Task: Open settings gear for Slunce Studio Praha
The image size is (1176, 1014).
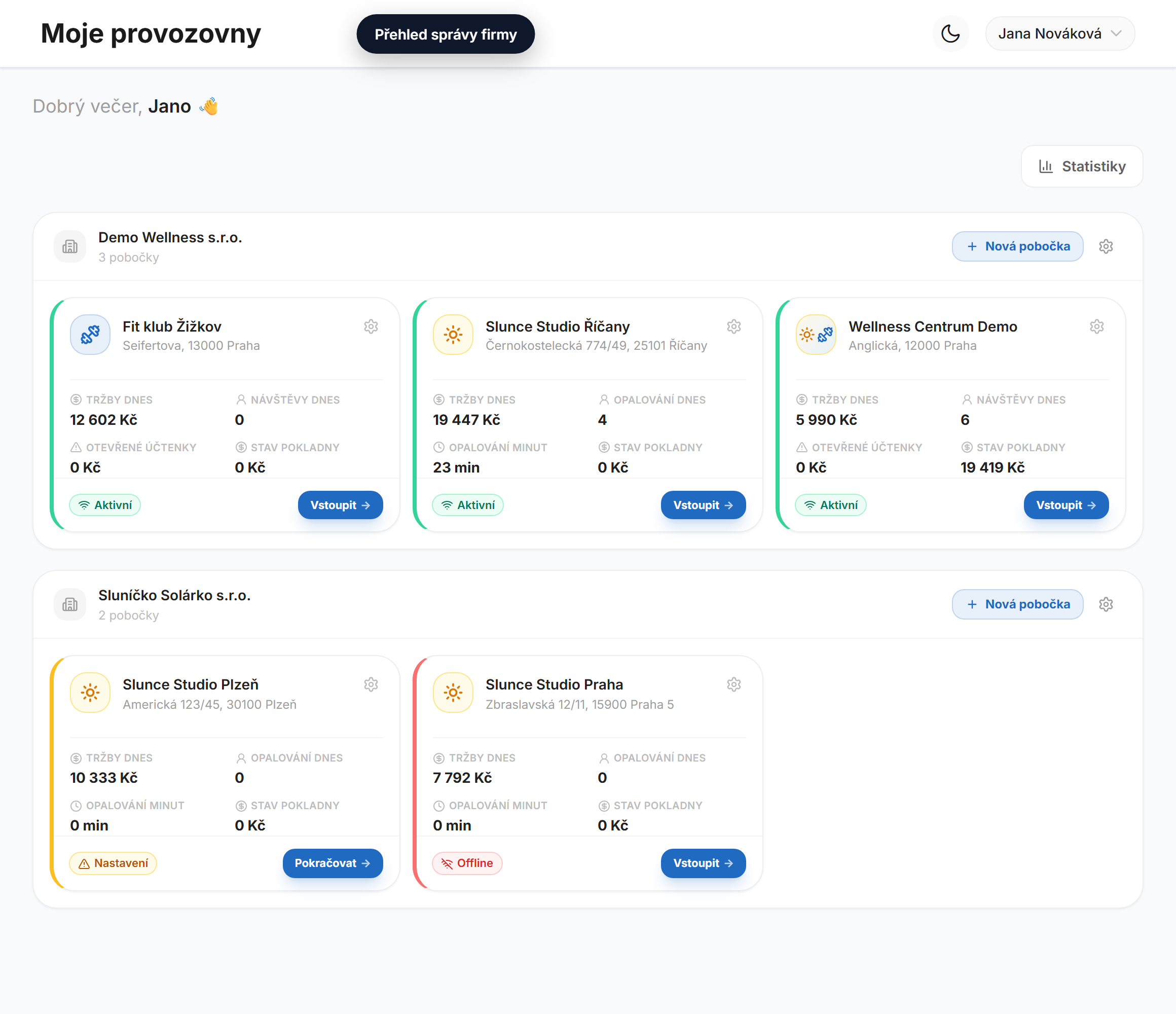Action: pos(734,684)
